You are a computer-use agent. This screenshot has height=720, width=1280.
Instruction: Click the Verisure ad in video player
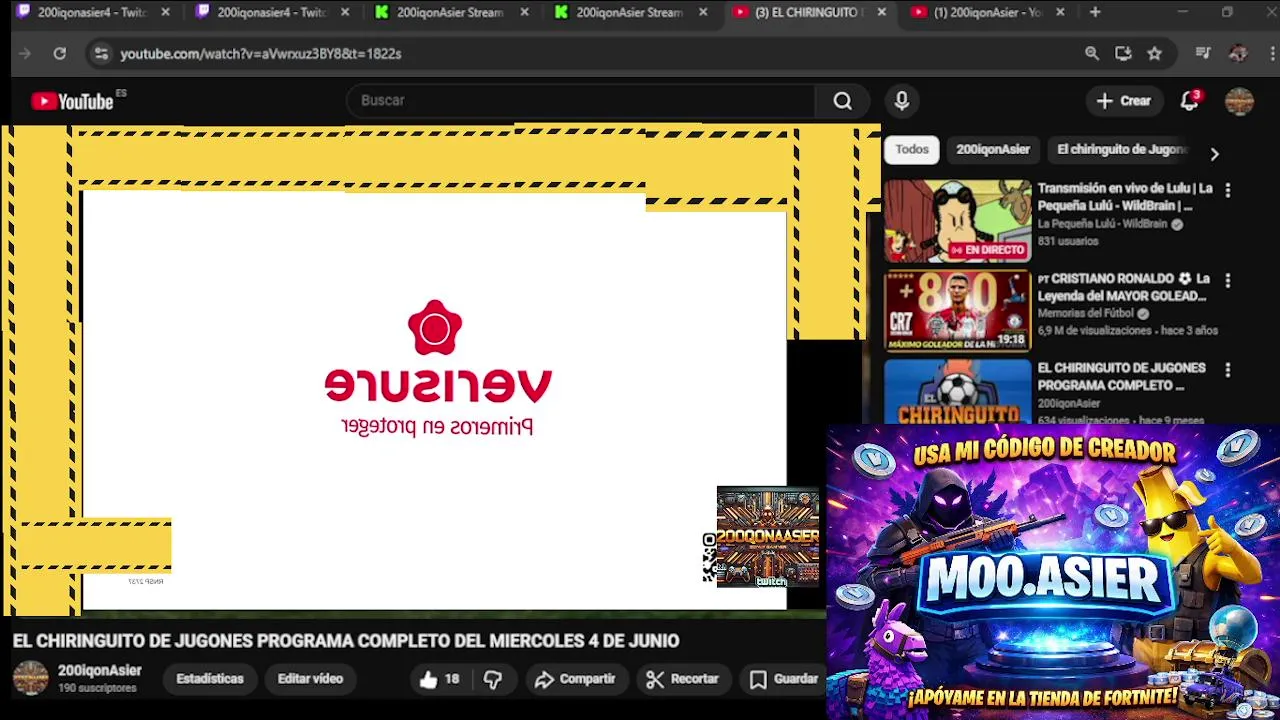(436, 368)
